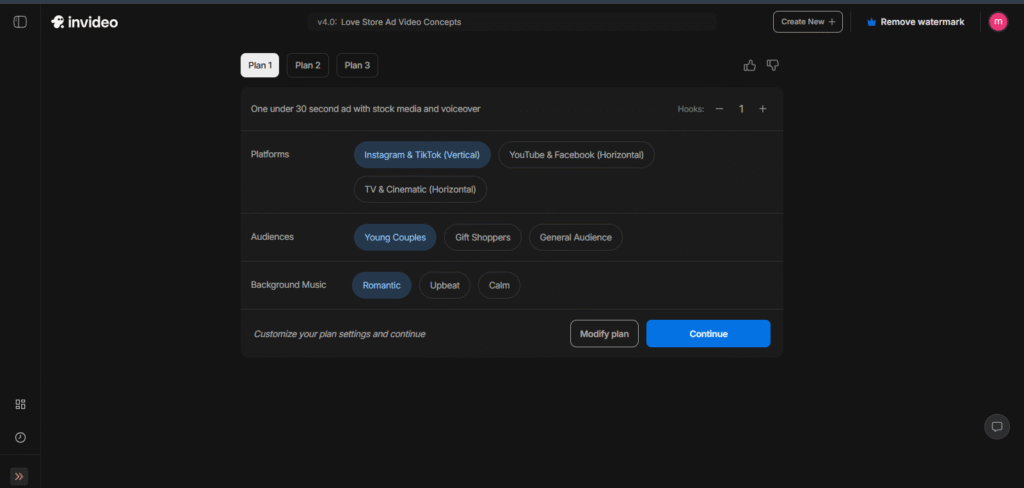Expand the sidebar with double chevron
Viewport: 1024px width, 488px height.
pos(20,476)
